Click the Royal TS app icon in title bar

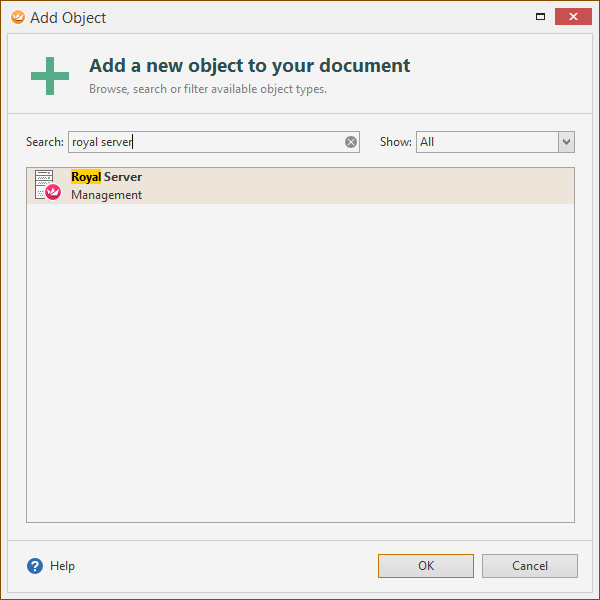[17, 17]
